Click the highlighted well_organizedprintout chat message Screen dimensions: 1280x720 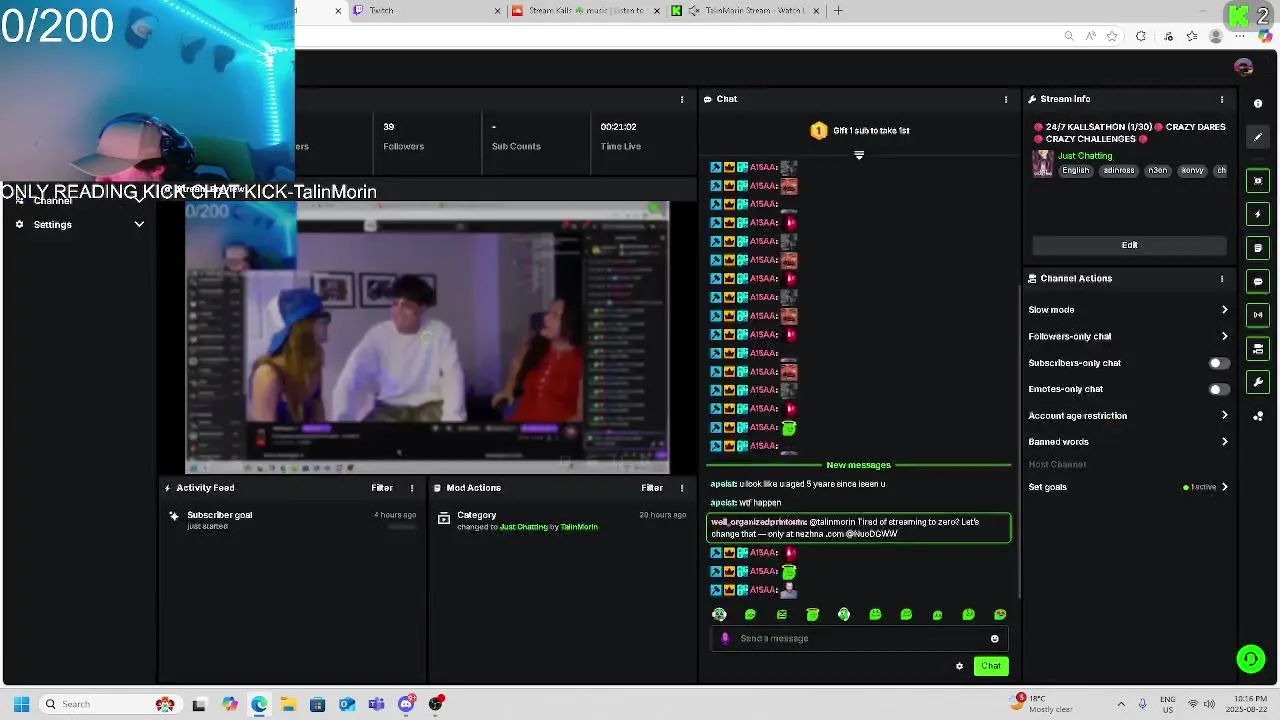tap(859, 528)
